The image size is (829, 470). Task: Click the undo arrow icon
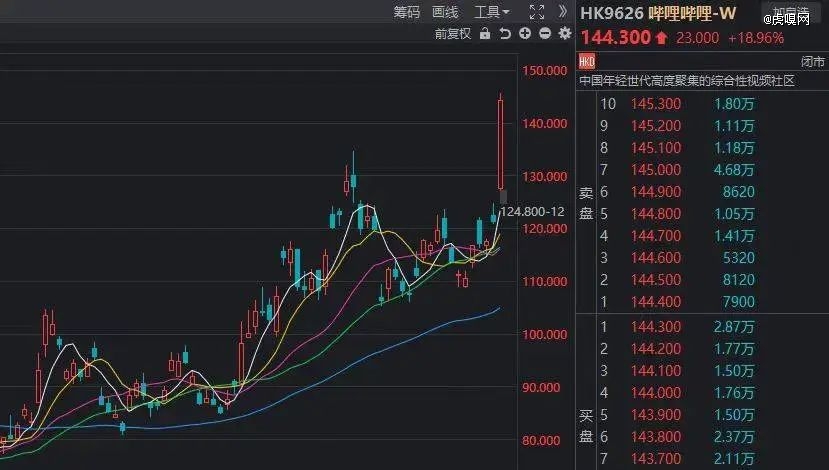[x=505, y=34]
